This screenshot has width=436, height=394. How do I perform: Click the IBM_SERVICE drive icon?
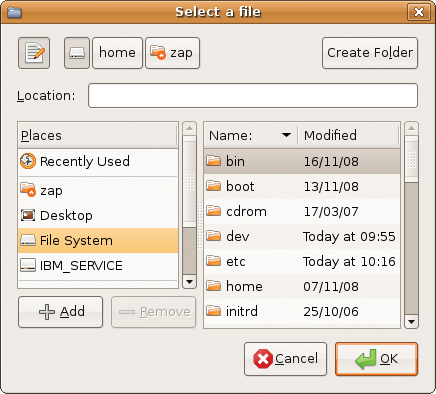pyautogui.click(x=28, y=266)
